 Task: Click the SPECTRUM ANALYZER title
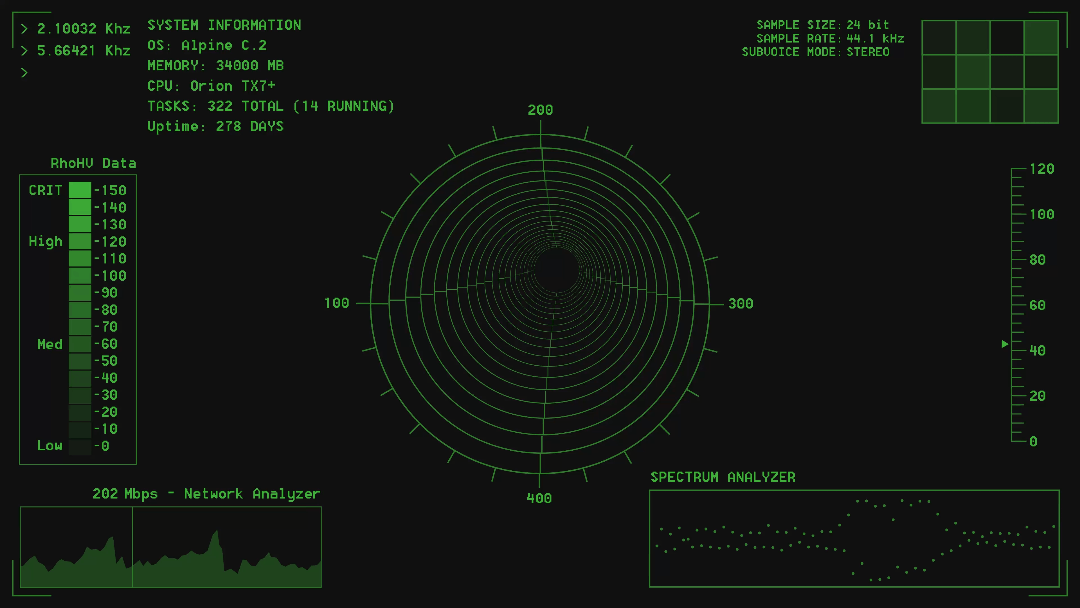(x=723, y=477)
